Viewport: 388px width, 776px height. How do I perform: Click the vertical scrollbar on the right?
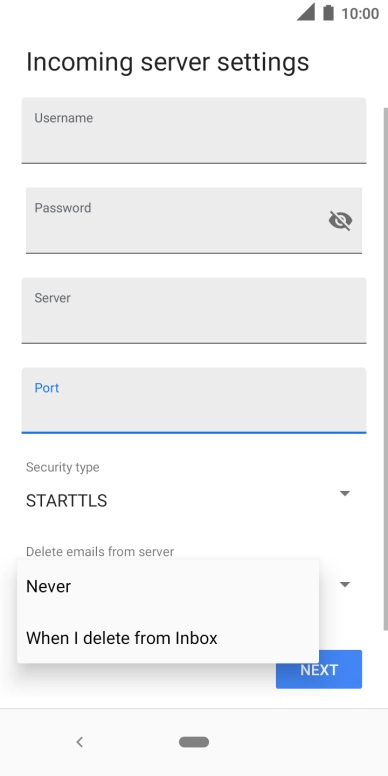(386, 369)
